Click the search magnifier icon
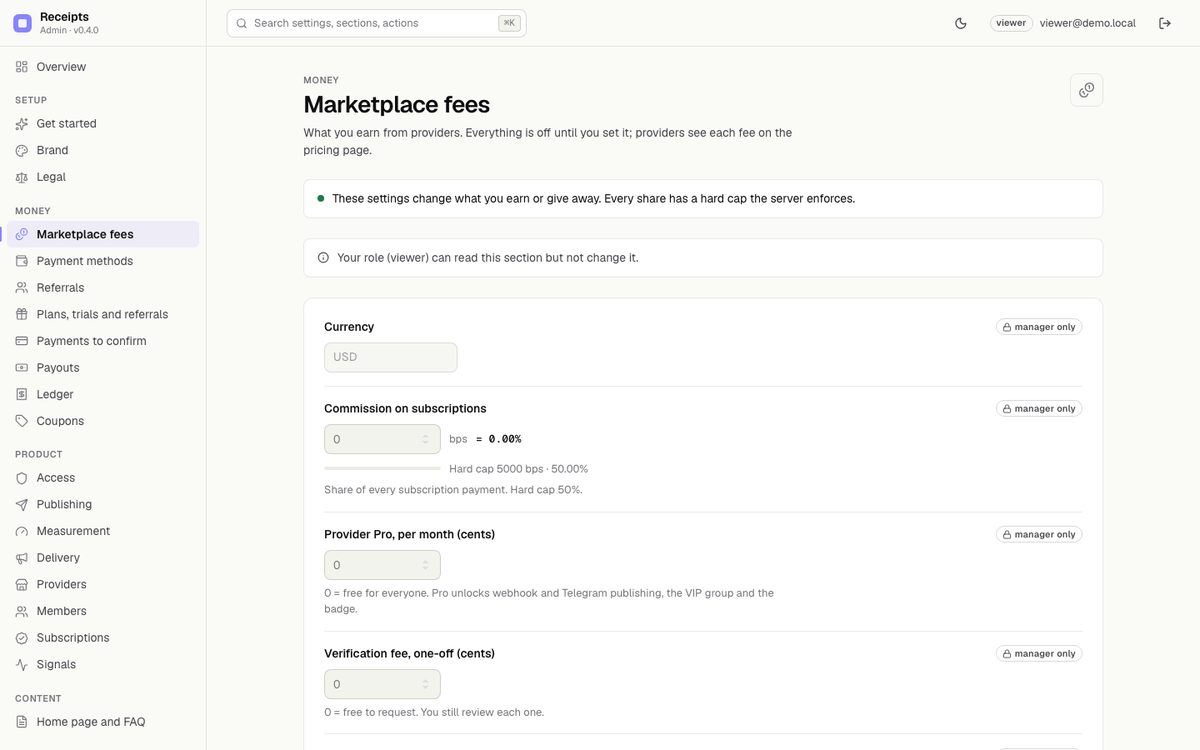Screen dimensions: 1200x750 pos(242,23)
